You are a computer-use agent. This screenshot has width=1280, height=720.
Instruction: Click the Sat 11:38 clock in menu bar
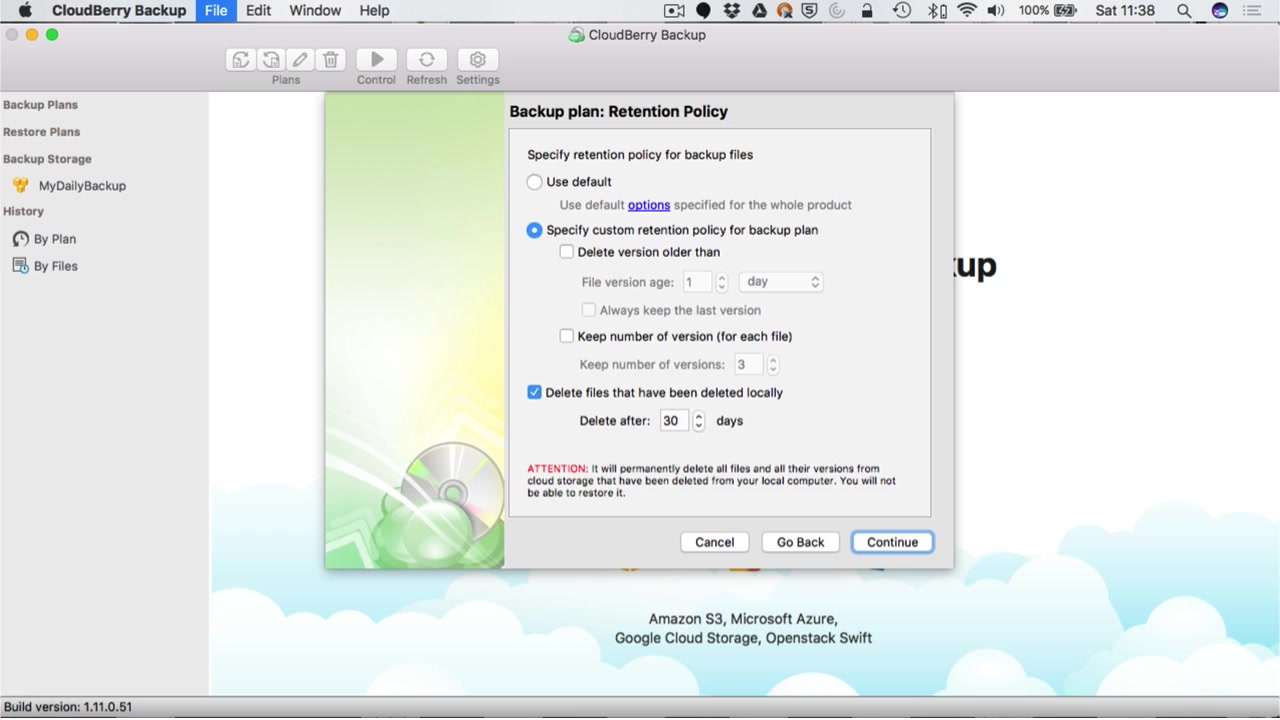[1125, 11]
